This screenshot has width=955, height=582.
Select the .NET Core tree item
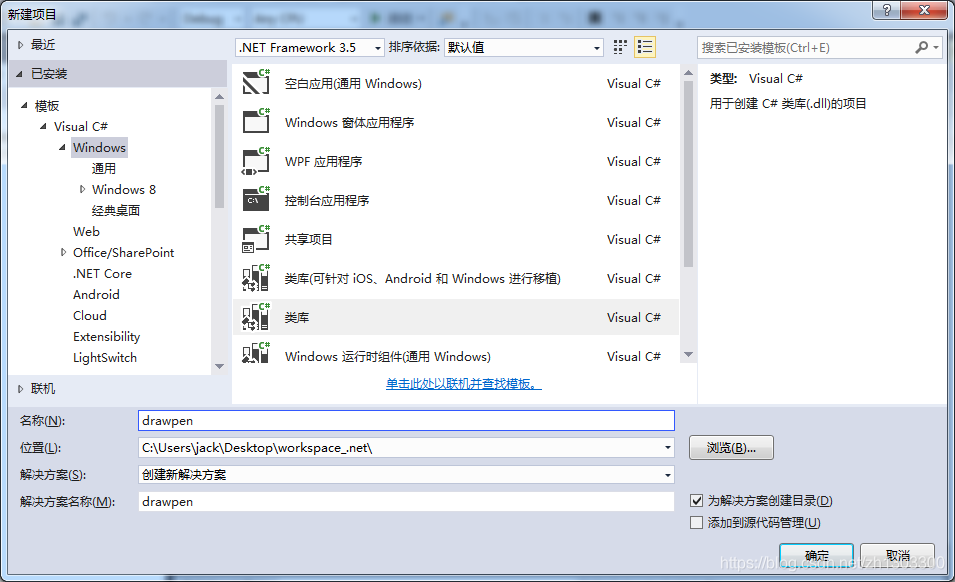(x=102, y=273)
